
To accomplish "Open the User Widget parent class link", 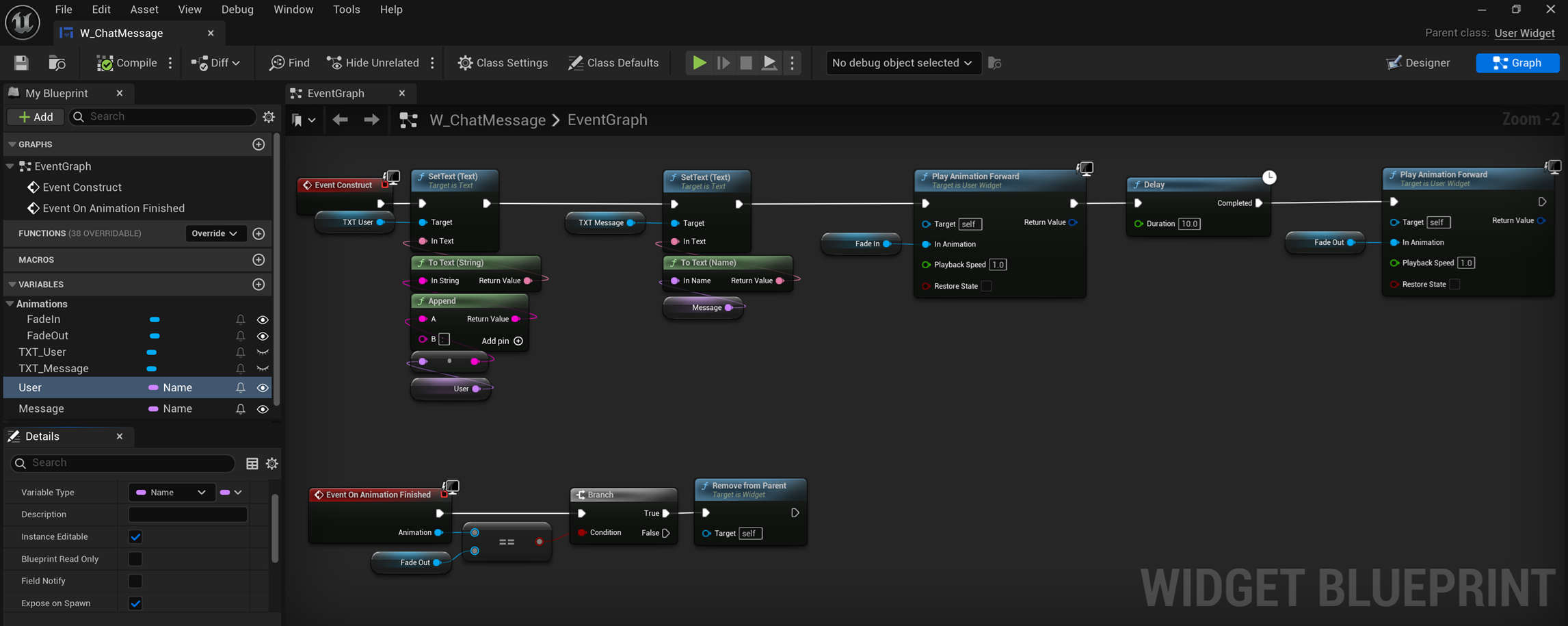I will 1524,33.
